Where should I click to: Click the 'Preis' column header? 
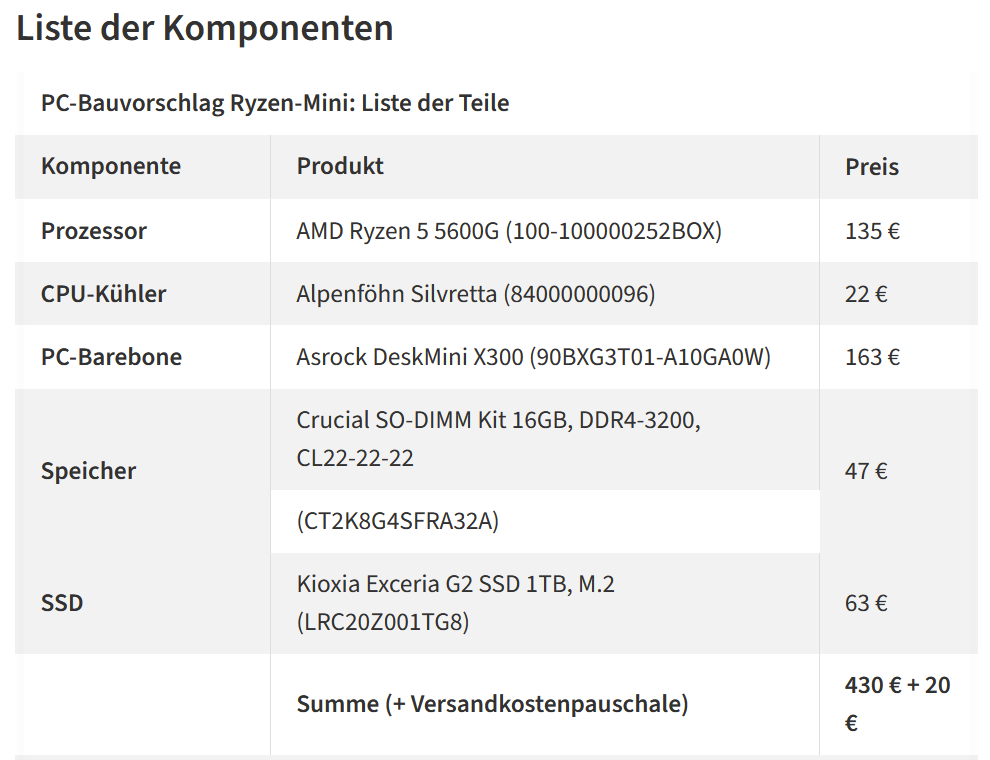(872, 167)
